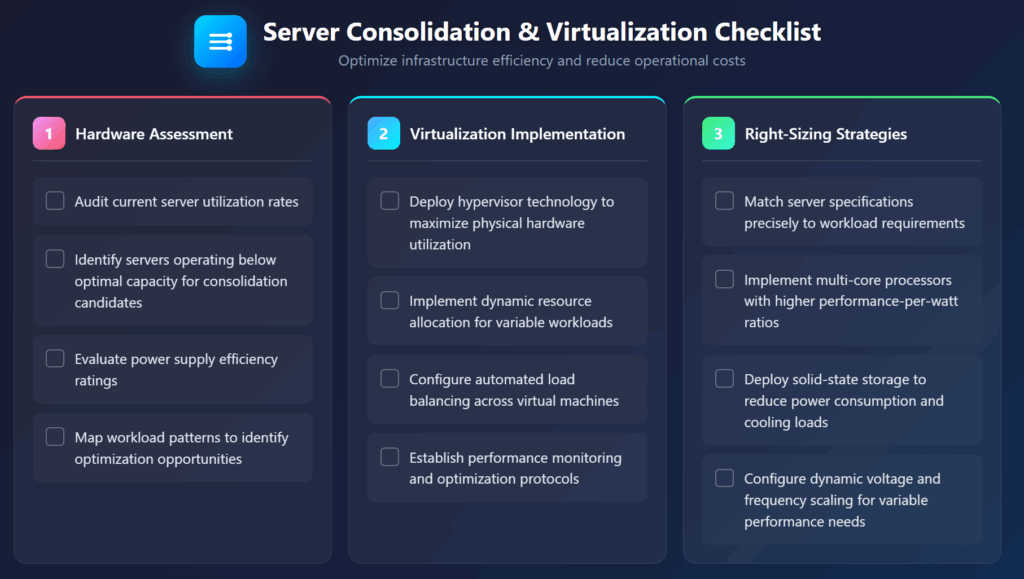Mark the automated load balancing task done
This screenshot has width=1024, height=579.
pyautogui.click(x=390, y=379)
